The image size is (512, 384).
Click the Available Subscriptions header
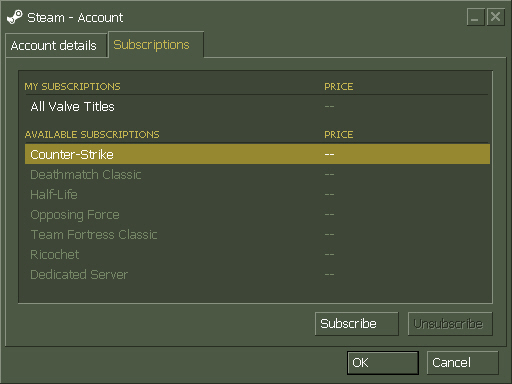pyautogui.click(x=92, y=135)
